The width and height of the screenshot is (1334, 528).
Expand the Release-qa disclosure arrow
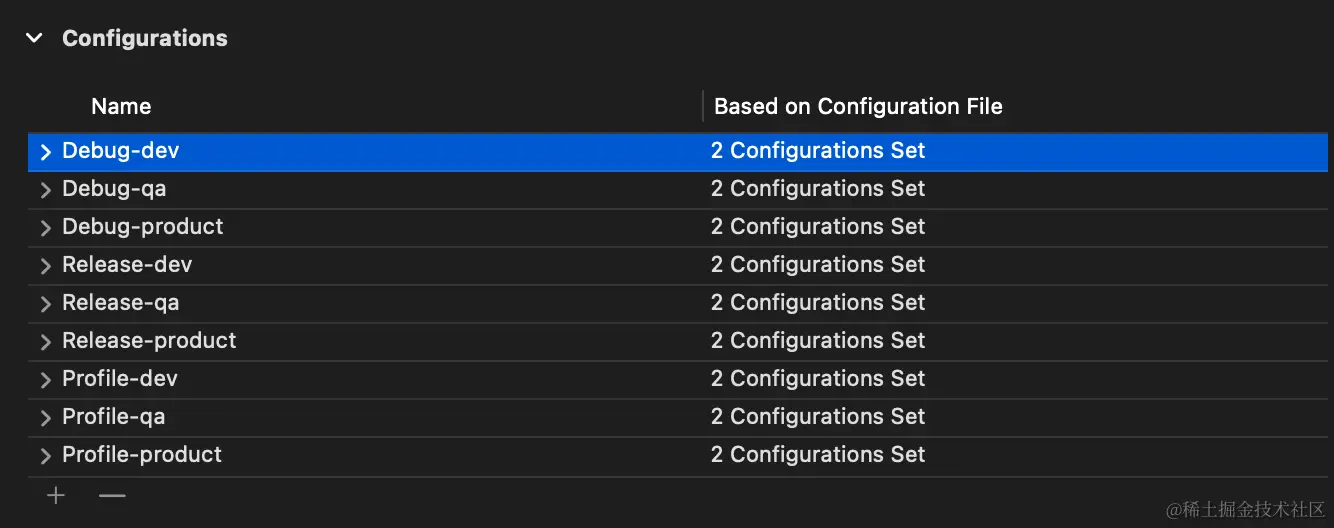tap(45, 304)
